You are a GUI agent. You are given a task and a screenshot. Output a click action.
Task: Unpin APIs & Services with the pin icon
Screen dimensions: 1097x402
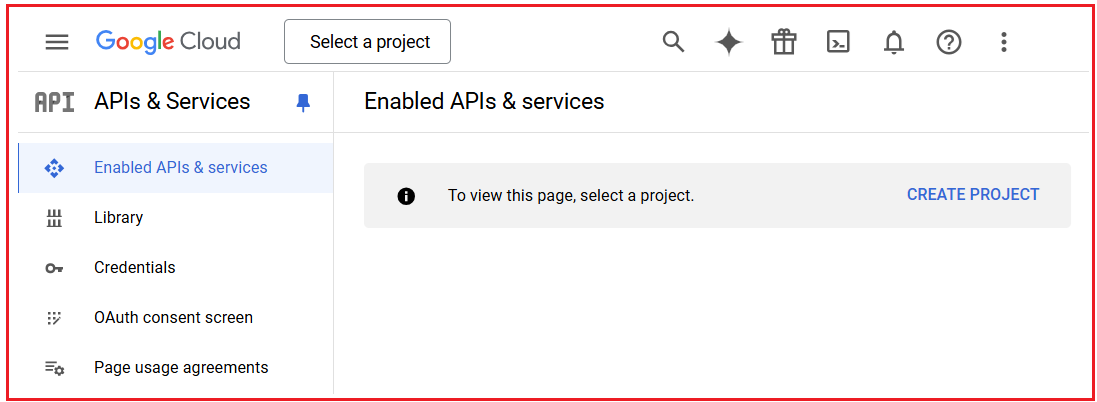tap(303, 103)
